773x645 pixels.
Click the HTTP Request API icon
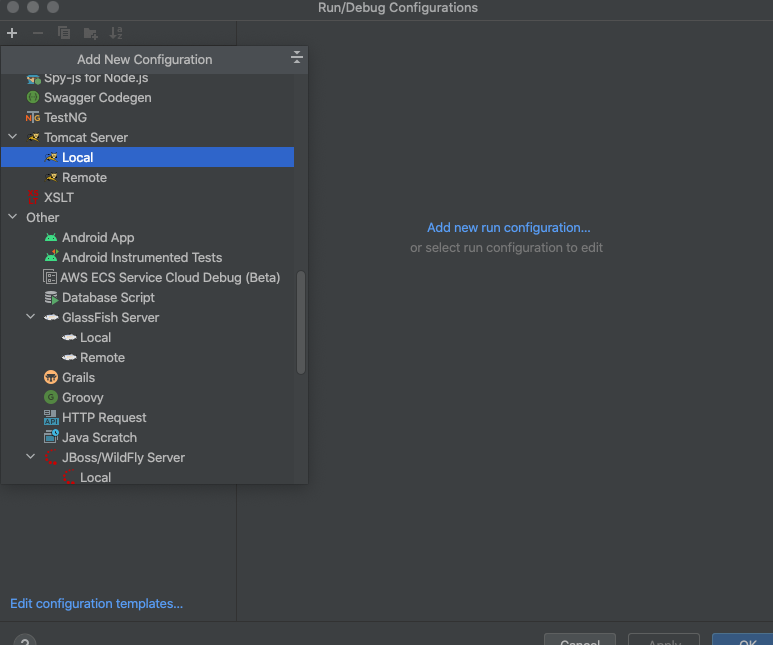pyautogui.click(x=51, y=417)
